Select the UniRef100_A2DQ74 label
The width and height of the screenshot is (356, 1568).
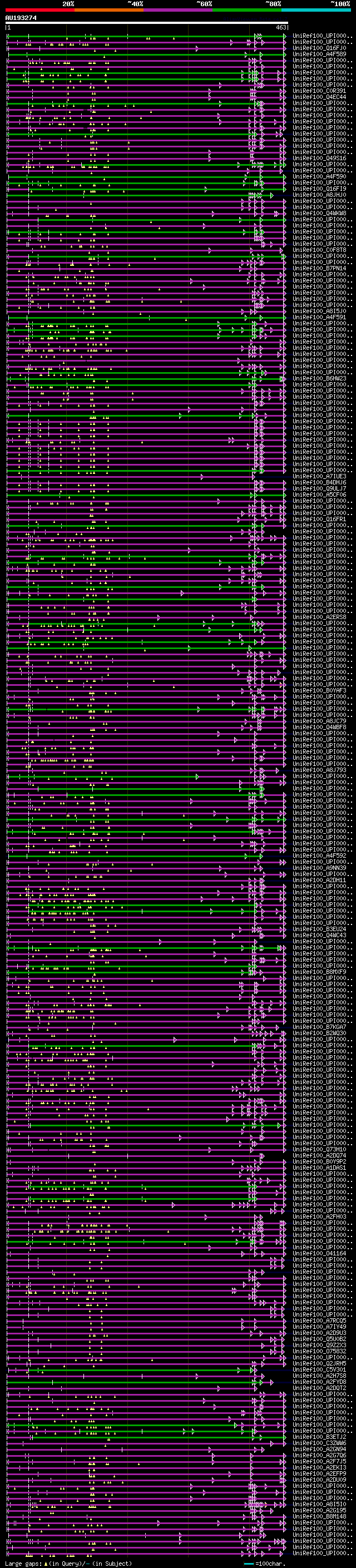click(x=319, y=1155)
